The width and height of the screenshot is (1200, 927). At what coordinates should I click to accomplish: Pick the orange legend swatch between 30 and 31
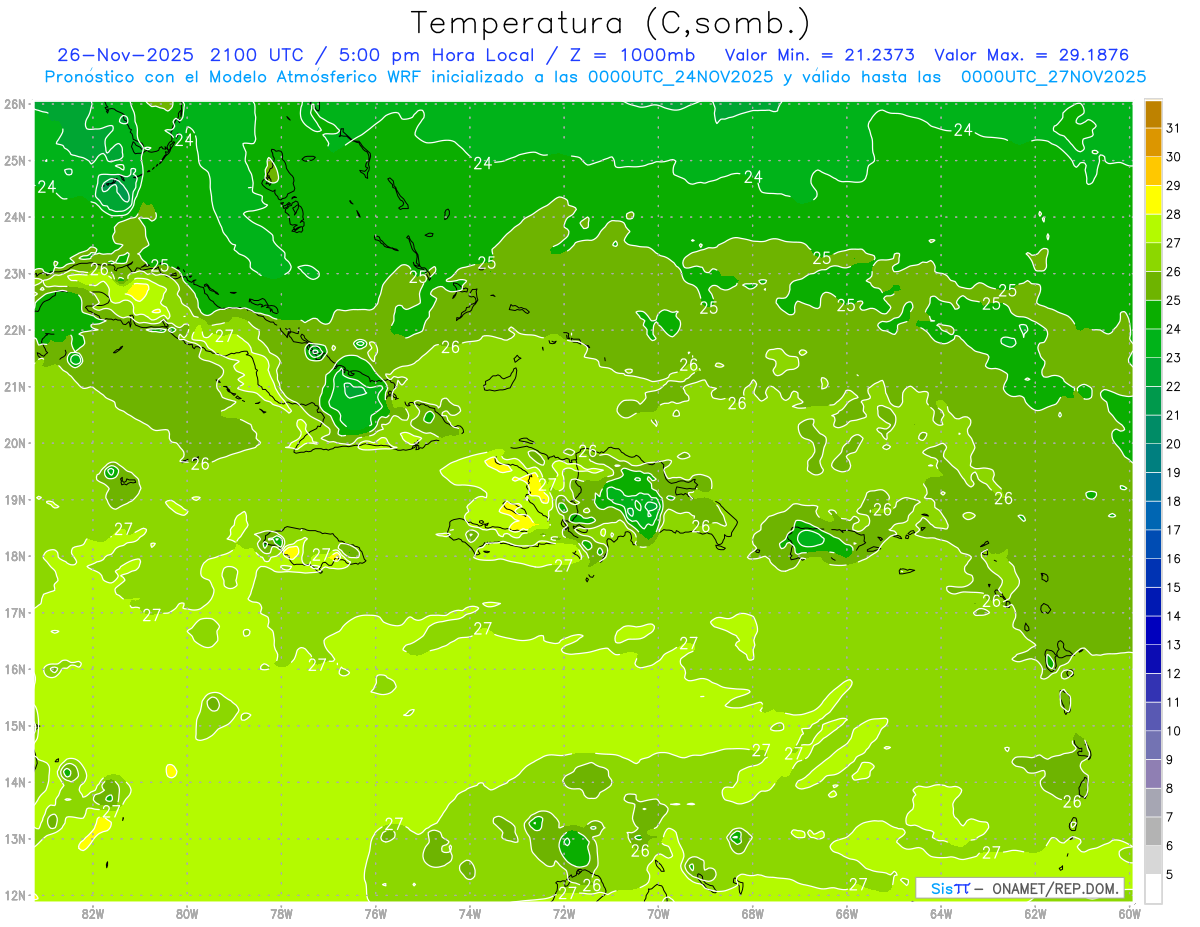click(1153, 142)
